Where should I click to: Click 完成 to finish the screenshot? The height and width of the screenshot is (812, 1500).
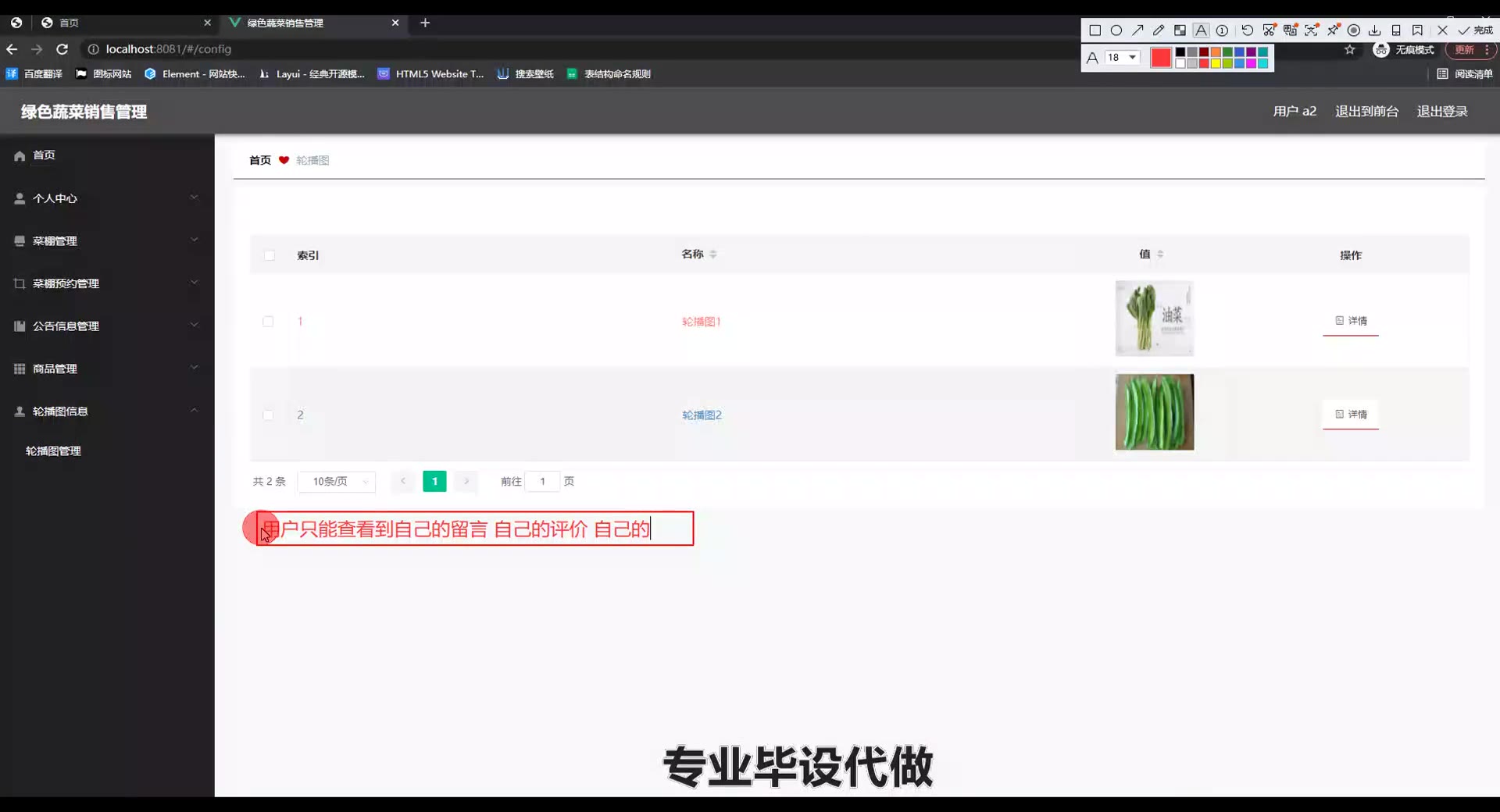click(1475, 30)
